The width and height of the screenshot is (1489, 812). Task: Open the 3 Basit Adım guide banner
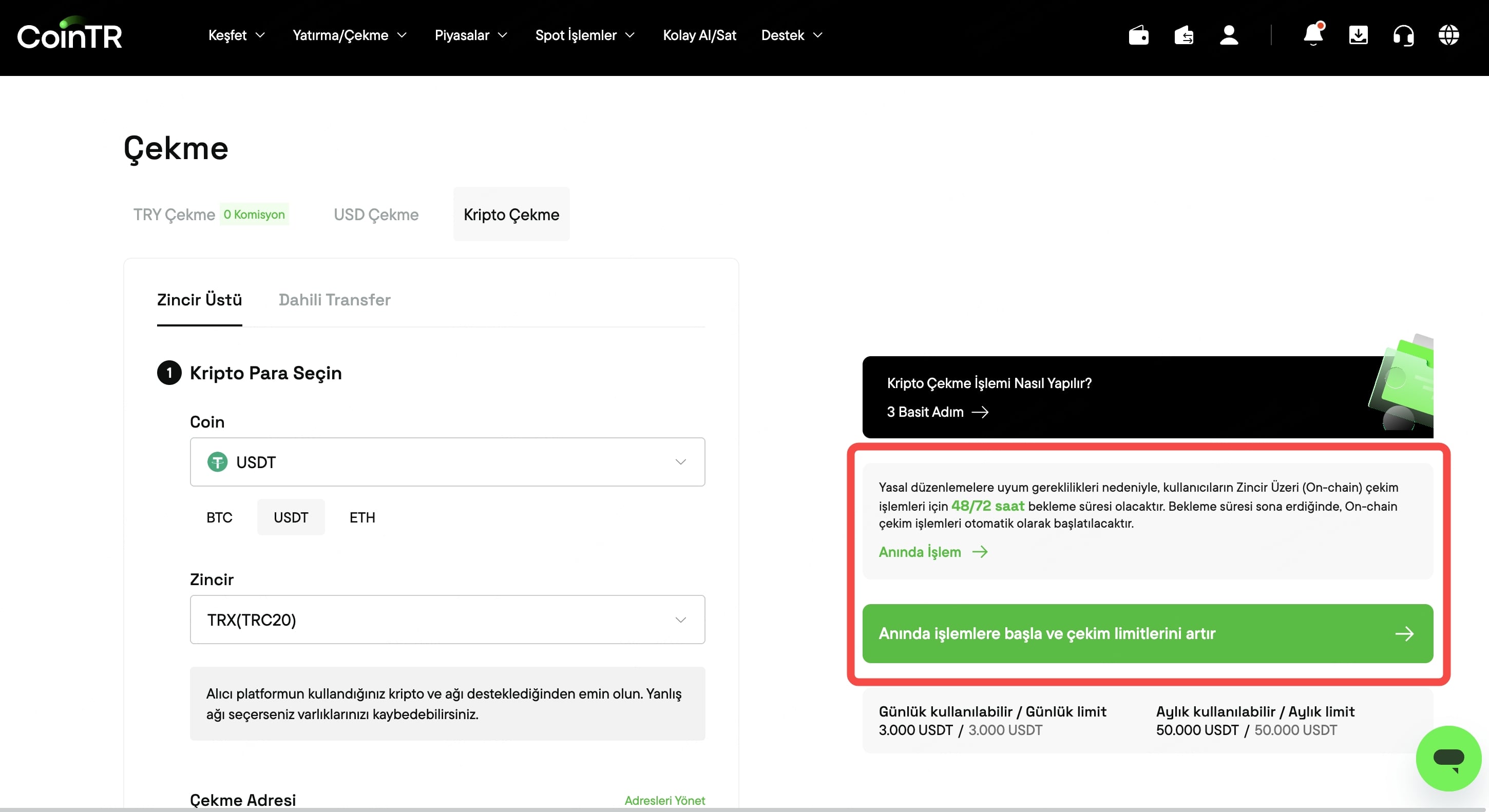[937, 412]
